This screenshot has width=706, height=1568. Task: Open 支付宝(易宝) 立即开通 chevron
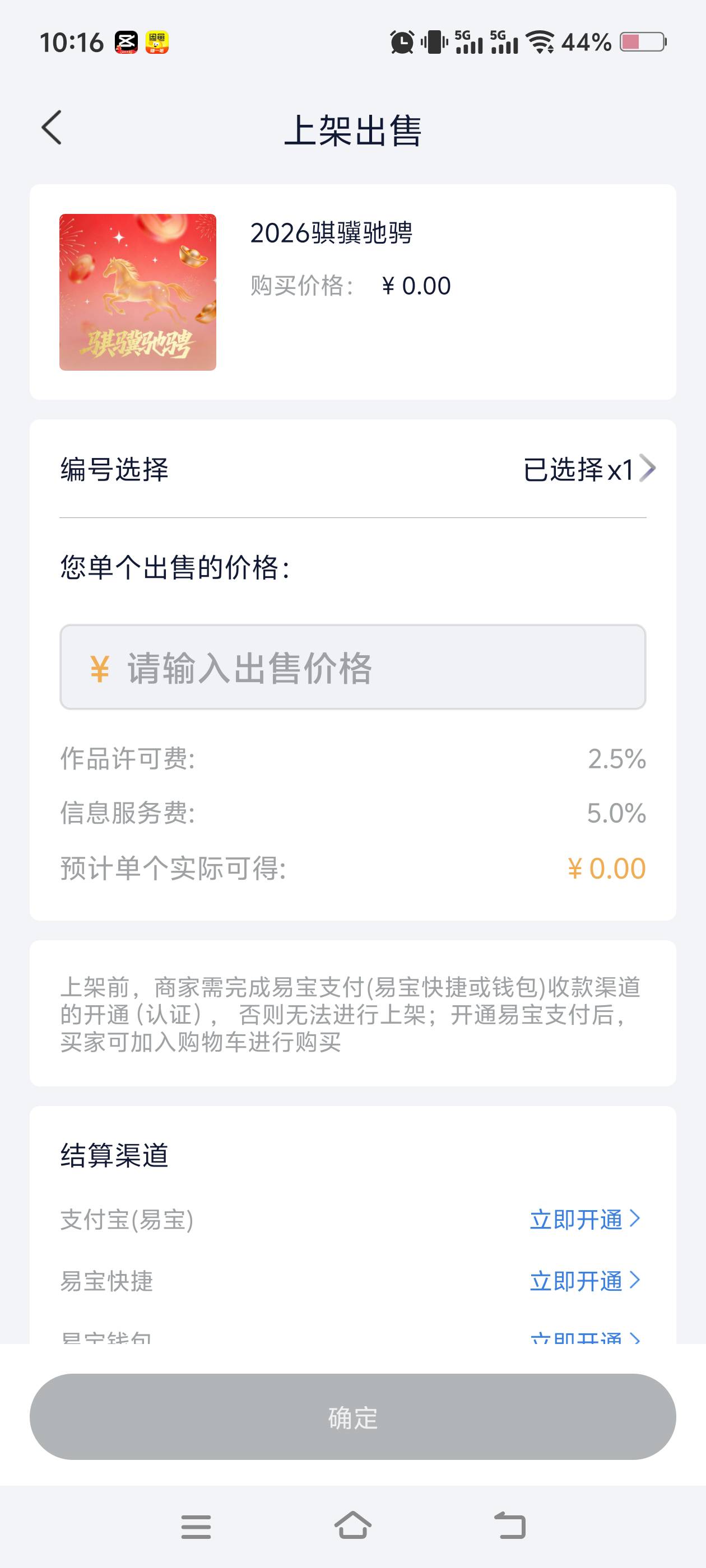click(635, 1219)
